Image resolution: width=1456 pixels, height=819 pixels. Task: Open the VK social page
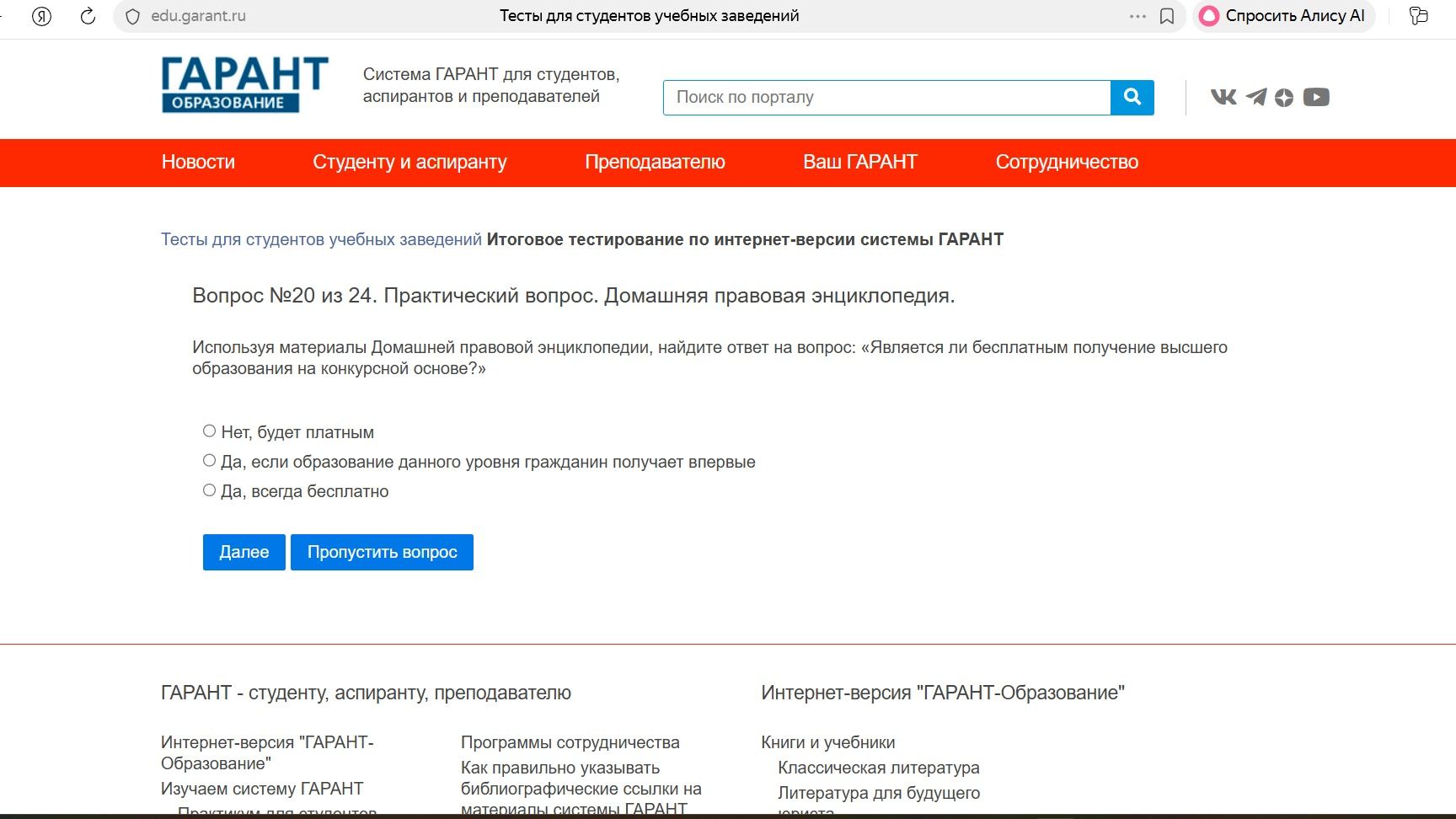1223,98
